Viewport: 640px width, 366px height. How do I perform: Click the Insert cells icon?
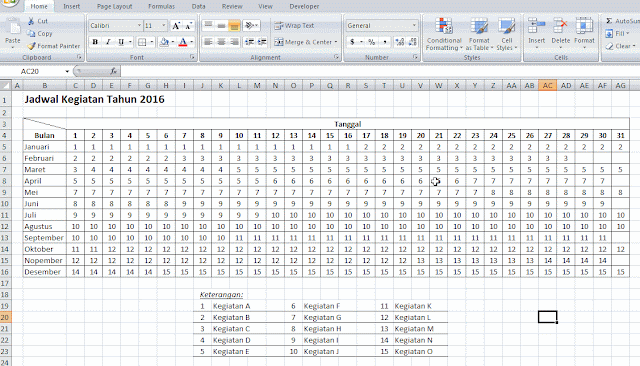[x=536, y=26]
